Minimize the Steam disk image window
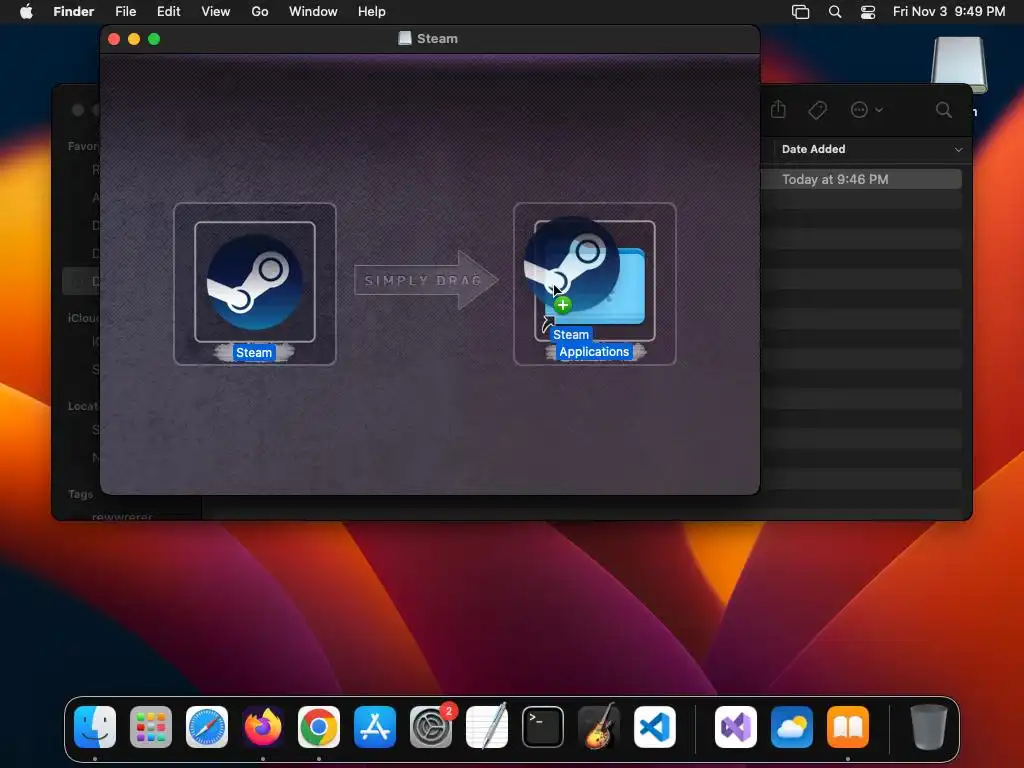Viewport: 1024px width, 768px height. click(x=134, y=39)
